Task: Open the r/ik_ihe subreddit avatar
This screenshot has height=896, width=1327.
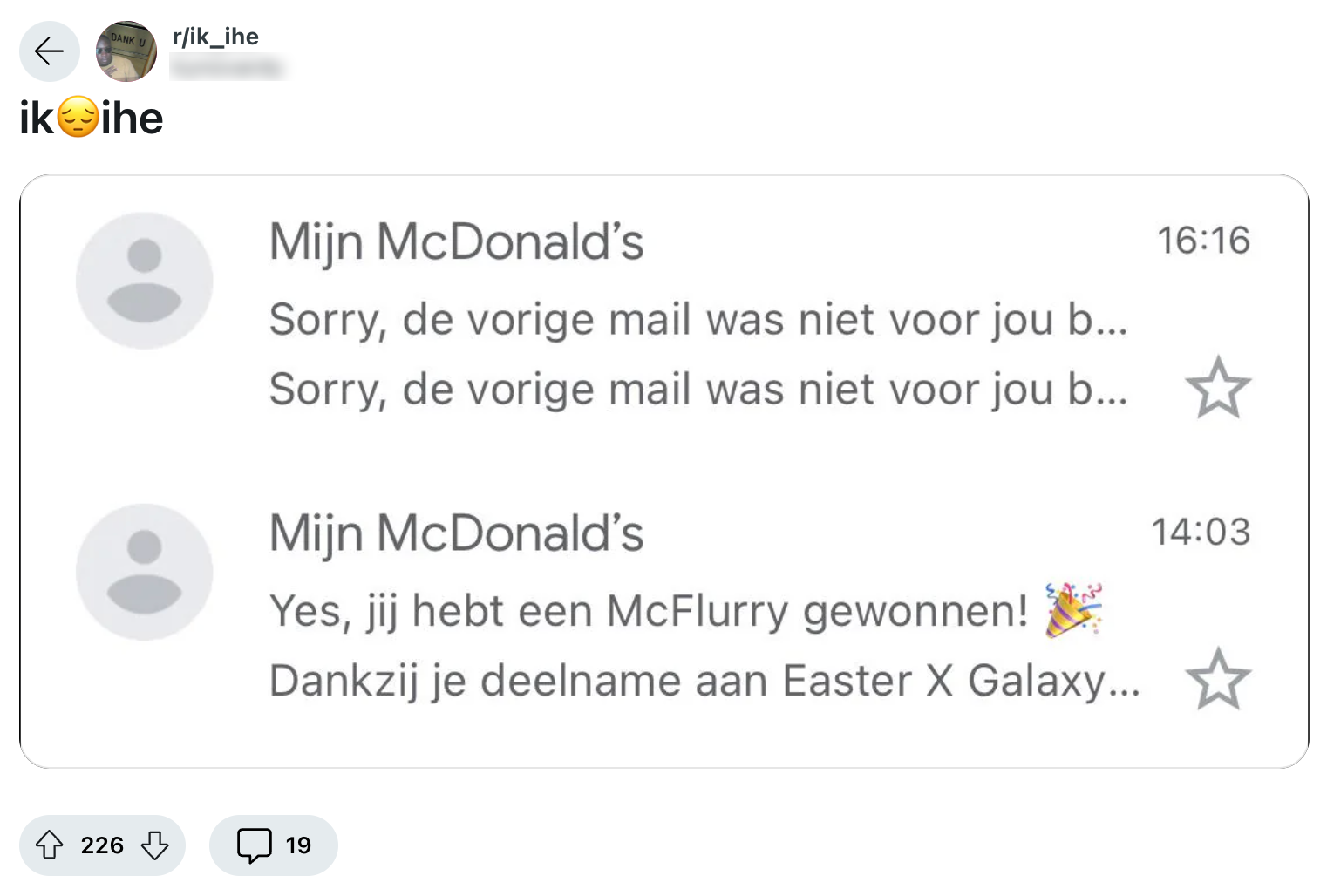Action: pos(126,51)
